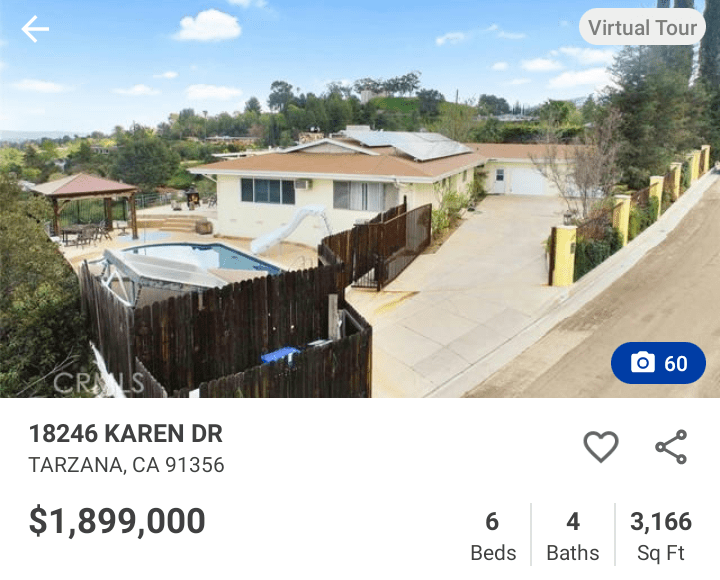This screenshot has width=720, height=580.
Task: Share this listing via share icon
Action: point(671,446)
